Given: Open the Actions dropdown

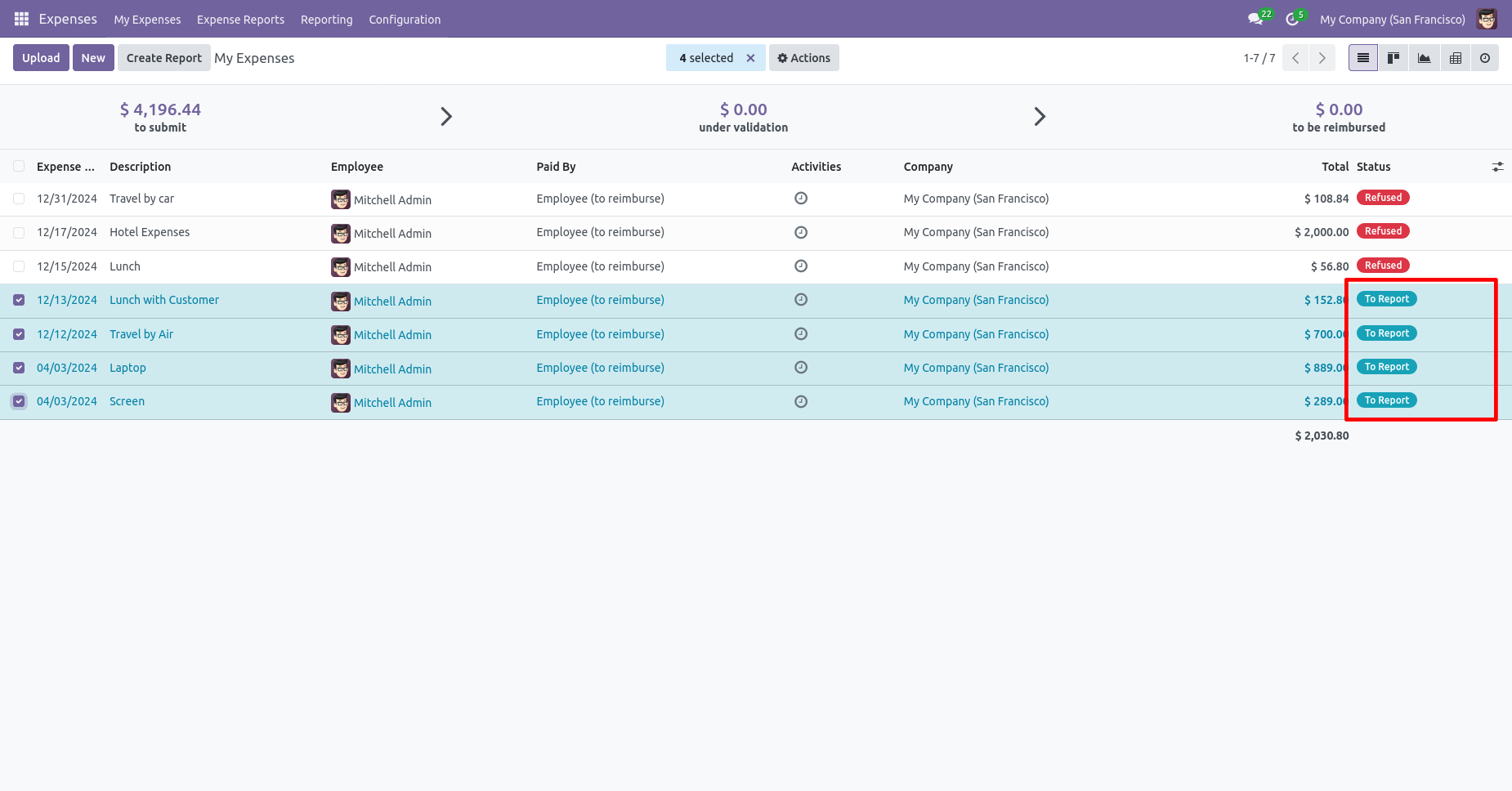Looking at the screenshot, I should pos(803,58).
